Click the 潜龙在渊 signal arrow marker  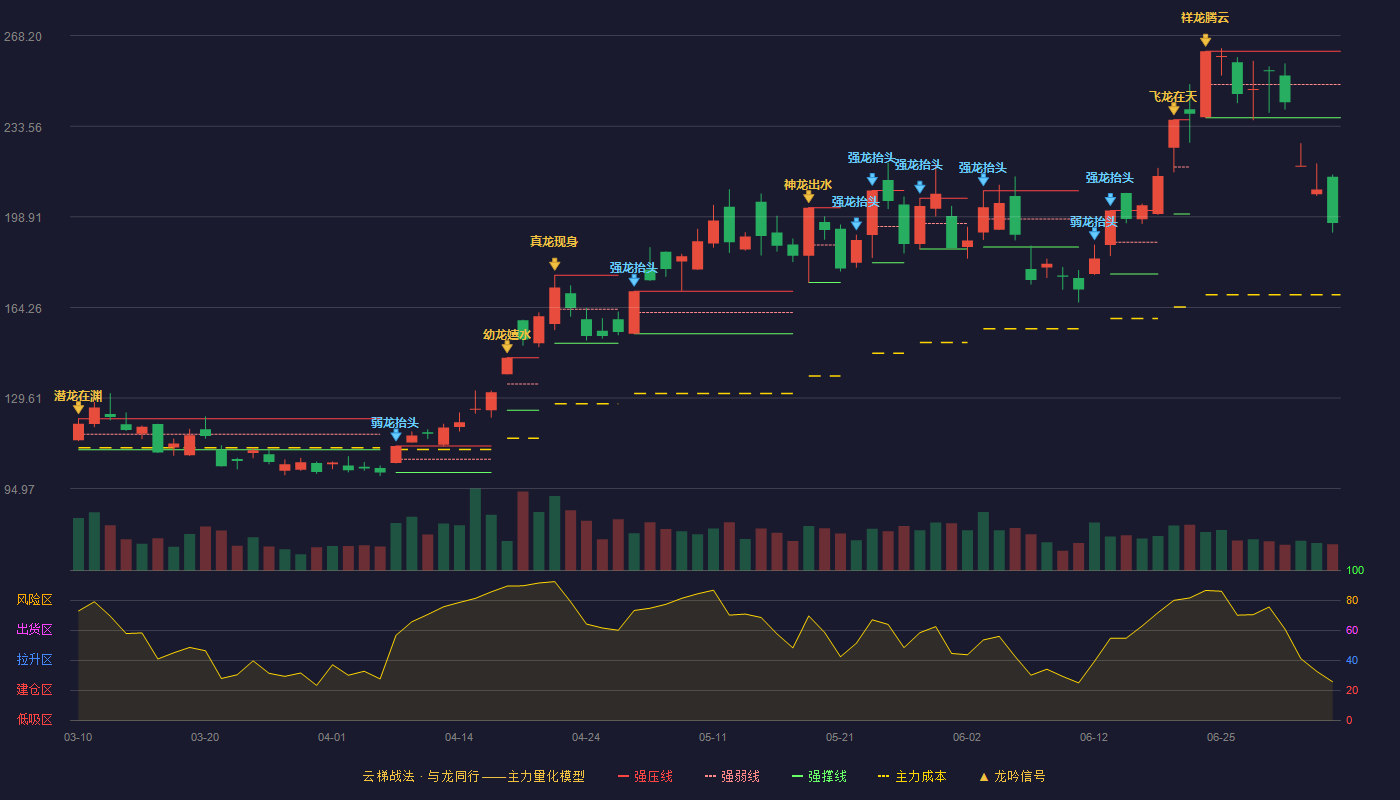pyautogui.click(x=78, y=408)
